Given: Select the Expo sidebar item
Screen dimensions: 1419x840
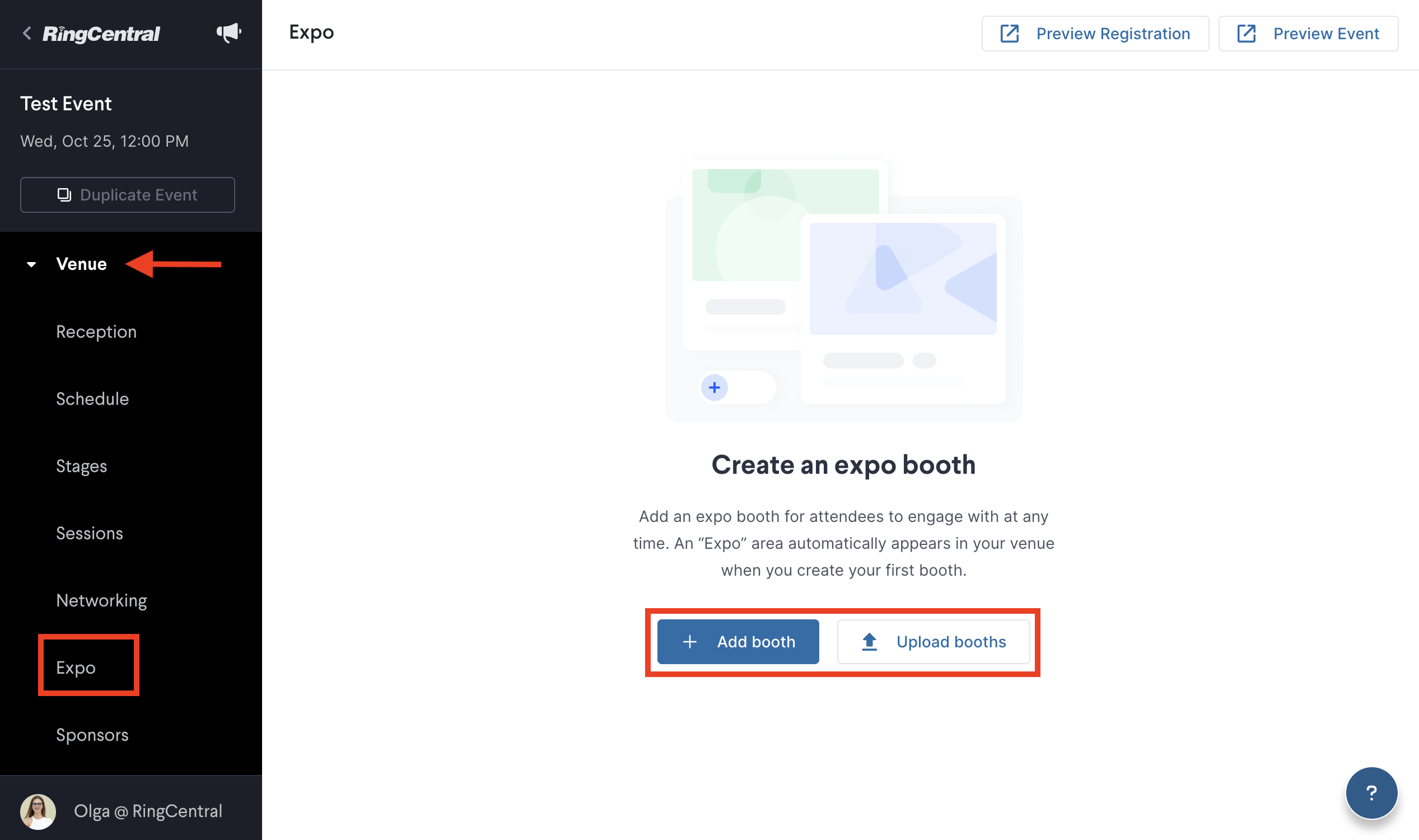Looking at the screenshot, I should pos(76,668).
